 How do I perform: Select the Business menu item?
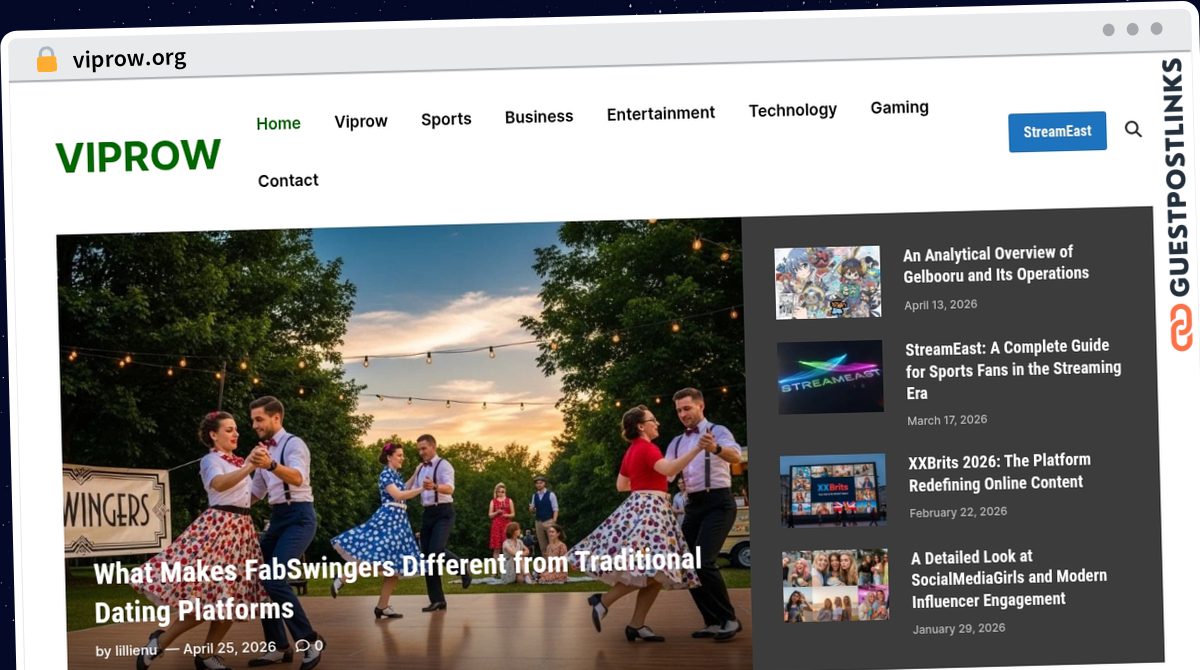(539, 116)
